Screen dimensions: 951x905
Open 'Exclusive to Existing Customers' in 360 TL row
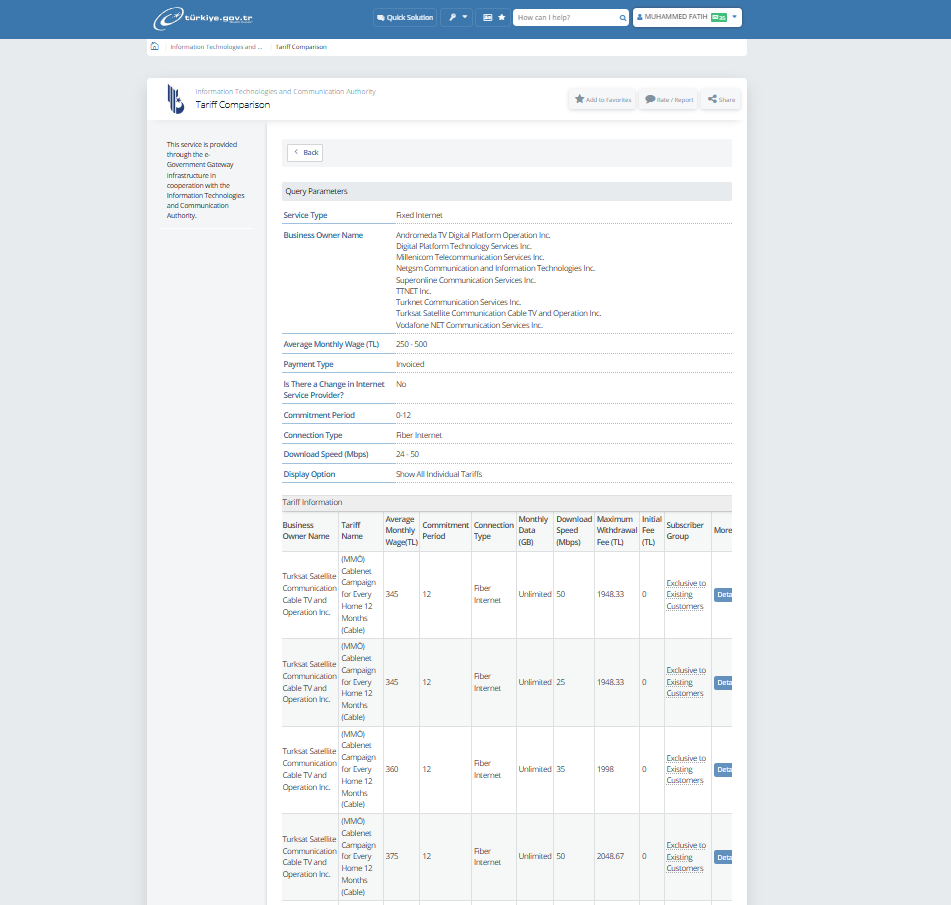click(686, 769)
